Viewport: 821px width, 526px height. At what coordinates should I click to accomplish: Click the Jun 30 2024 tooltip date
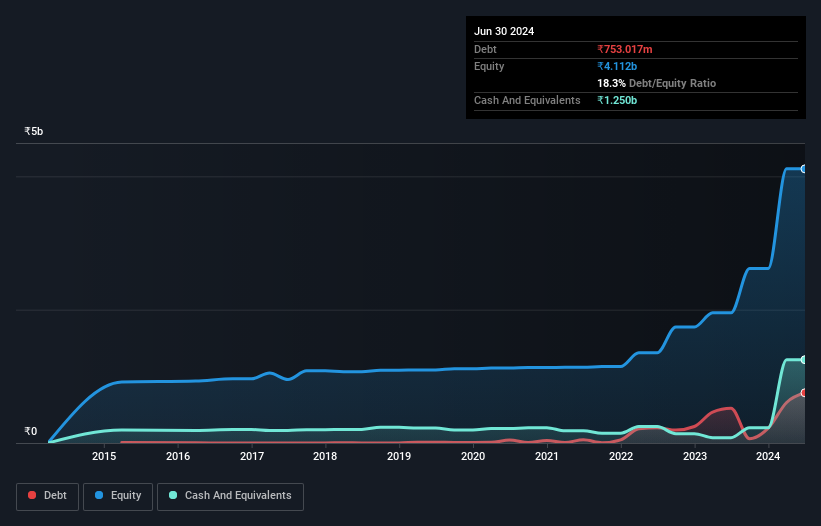coord(504,31)
